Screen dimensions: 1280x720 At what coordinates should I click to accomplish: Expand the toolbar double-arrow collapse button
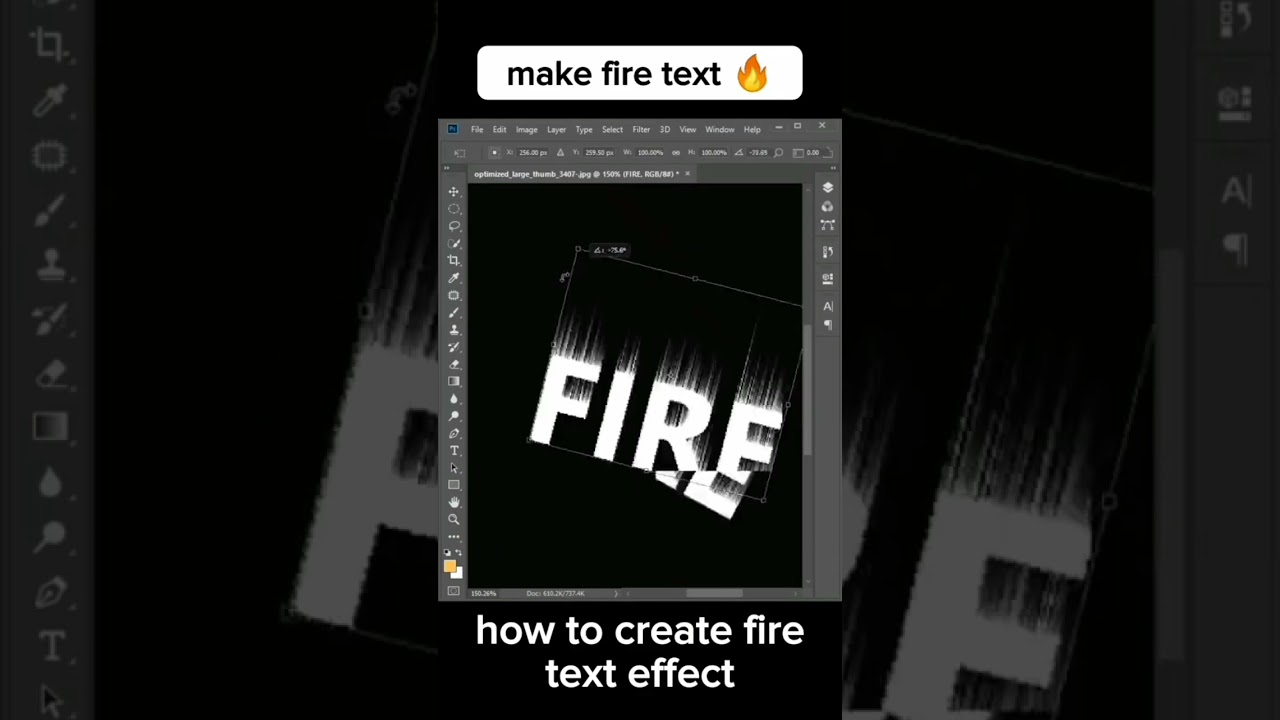point(446,167)
